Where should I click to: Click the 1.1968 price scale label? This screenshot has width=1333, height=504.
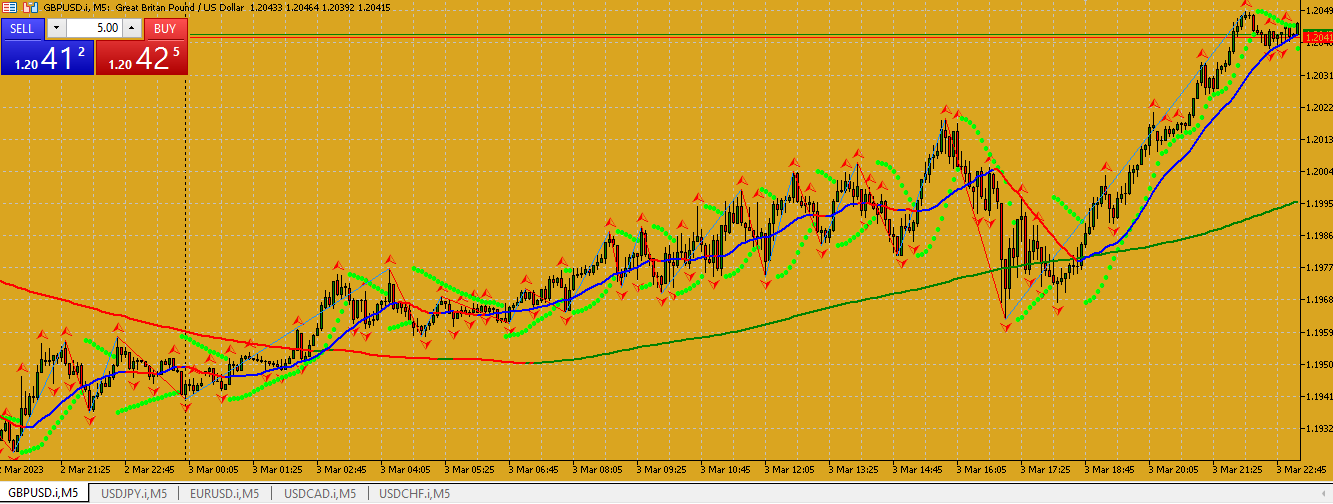pos(1318,299)
